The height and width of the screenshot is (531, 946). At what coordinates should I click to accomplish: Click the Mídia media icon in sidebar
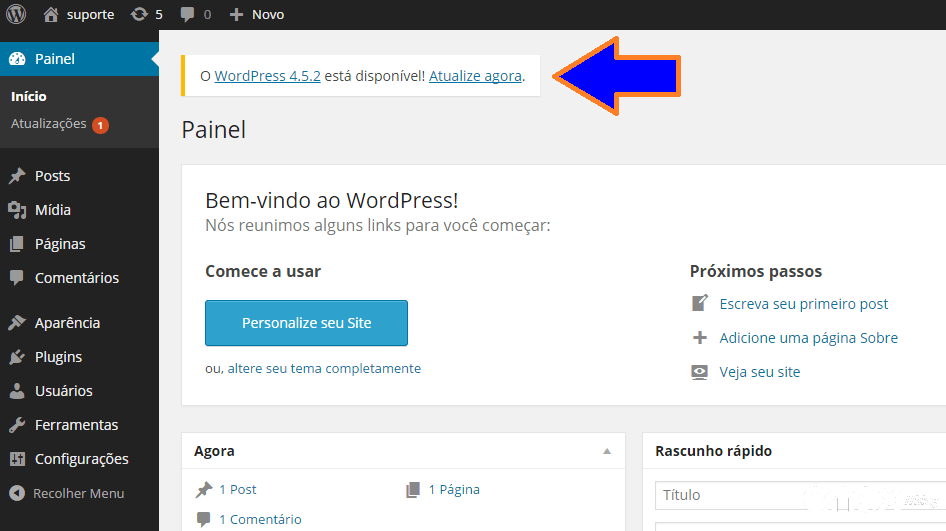(17, 210)
